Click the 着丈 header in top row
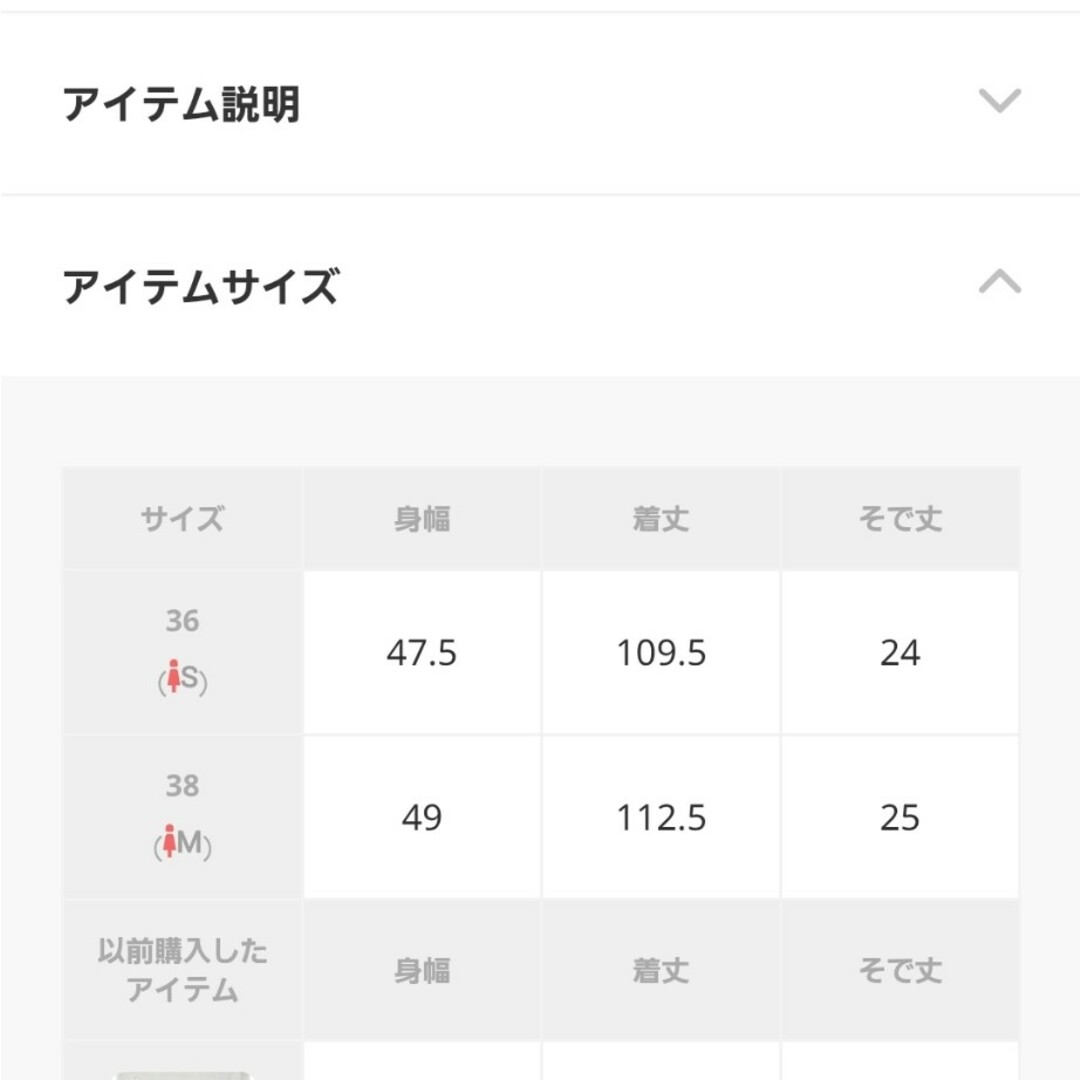This screenshot has height=1080, width=1080. (661, 518)
